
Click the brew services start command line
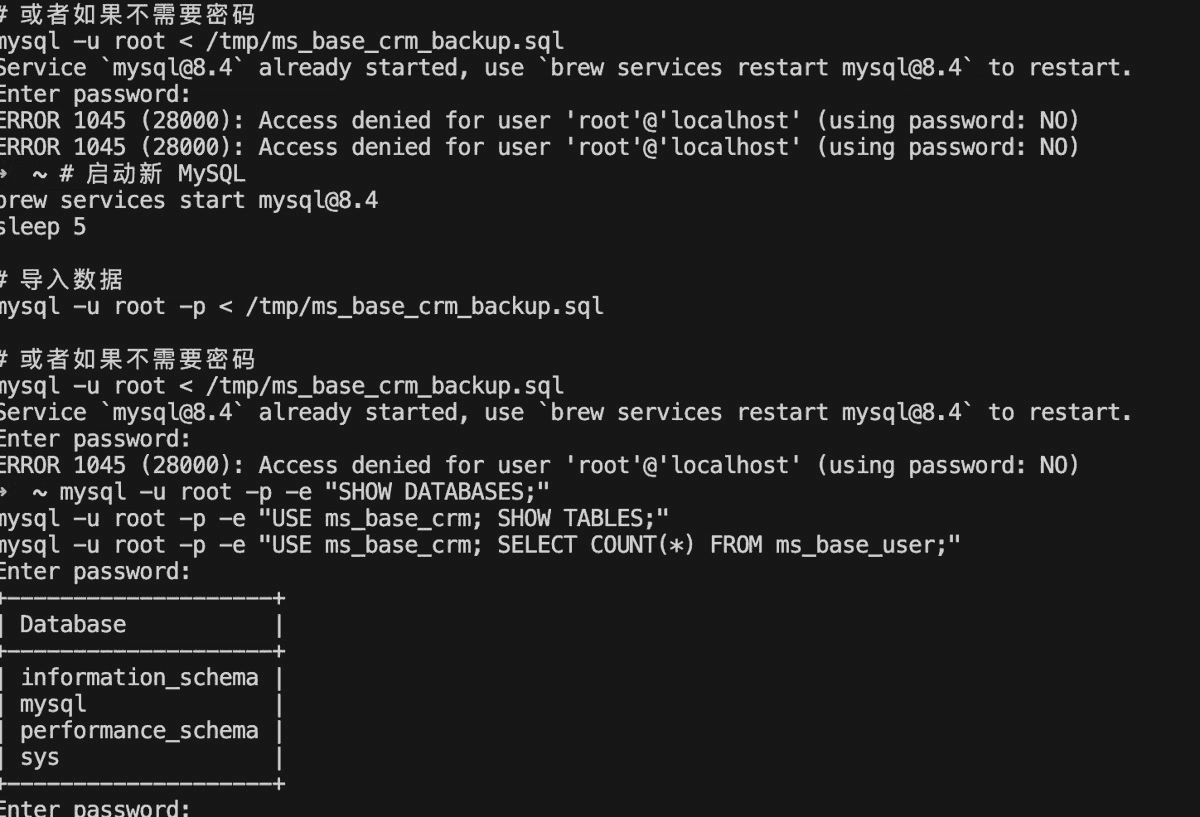189,200
